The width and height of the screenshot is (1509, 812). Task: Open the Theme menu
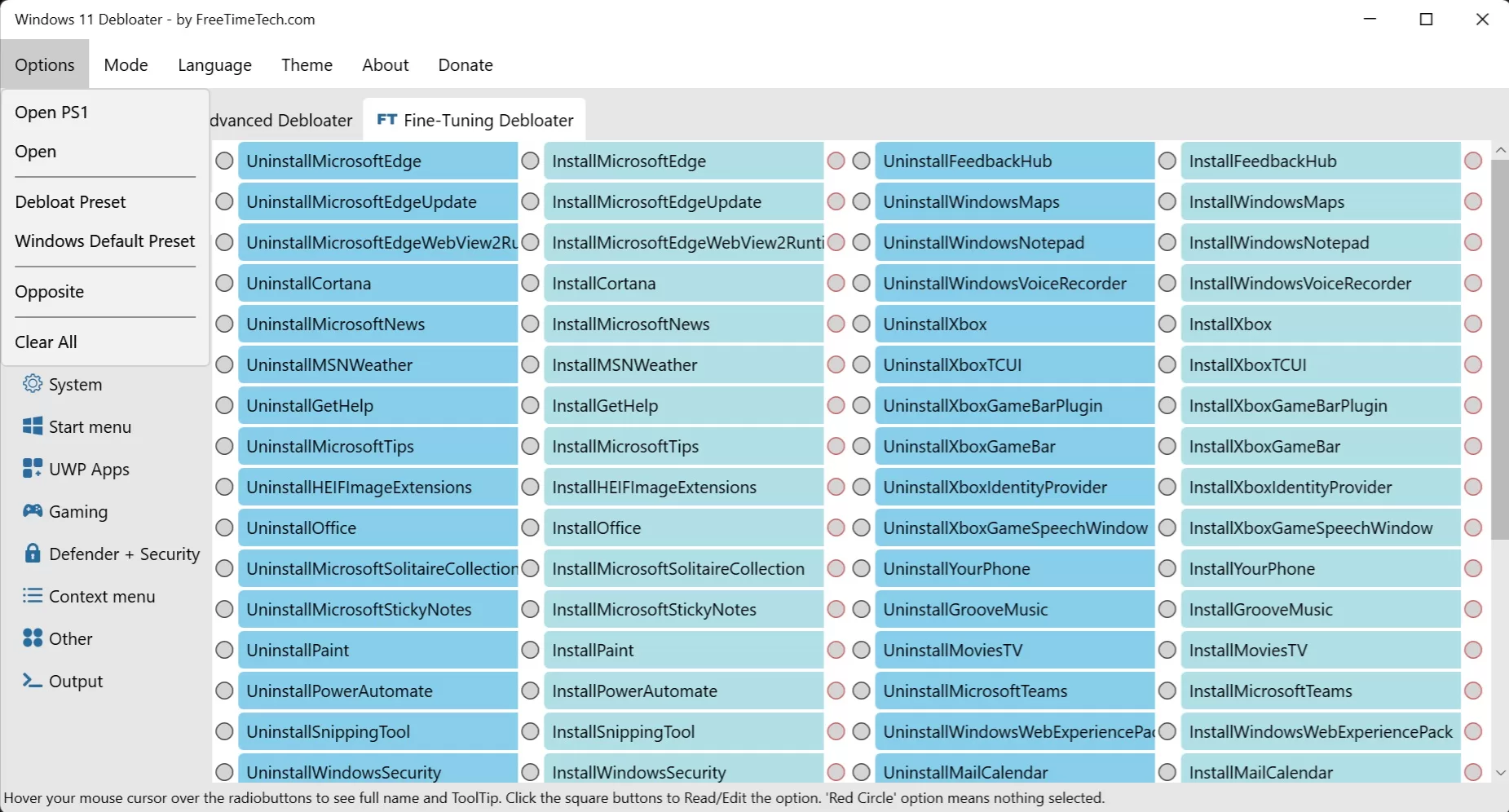307,64
